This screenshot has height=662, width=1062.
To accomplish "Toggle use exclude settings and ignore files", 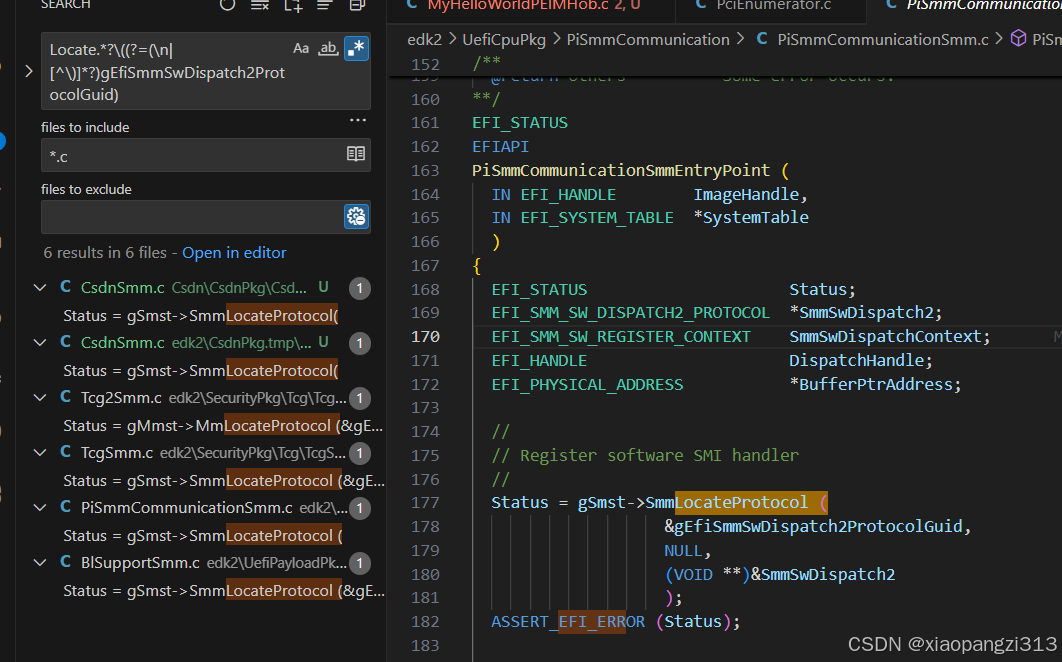I will (356, 216).
